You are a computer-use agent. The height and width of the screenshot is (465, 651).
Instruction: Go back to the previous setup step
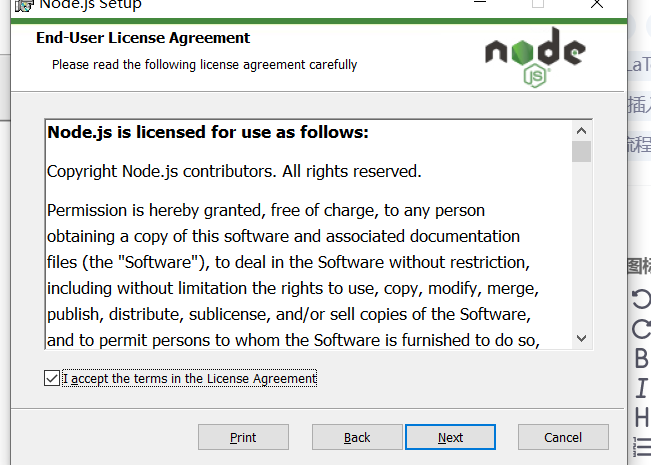point(357,437)
